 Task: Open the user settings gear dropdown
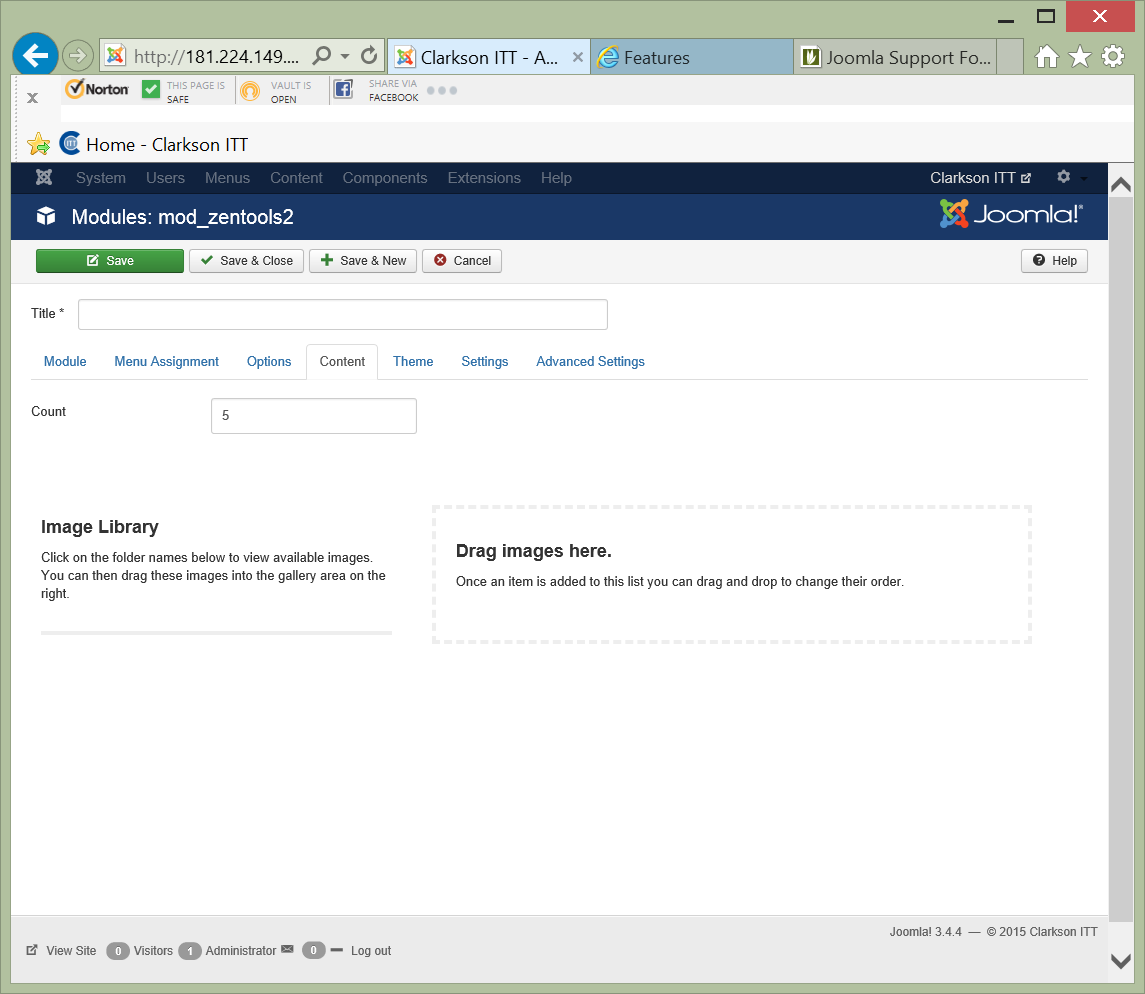click(x=1072, y=177)
